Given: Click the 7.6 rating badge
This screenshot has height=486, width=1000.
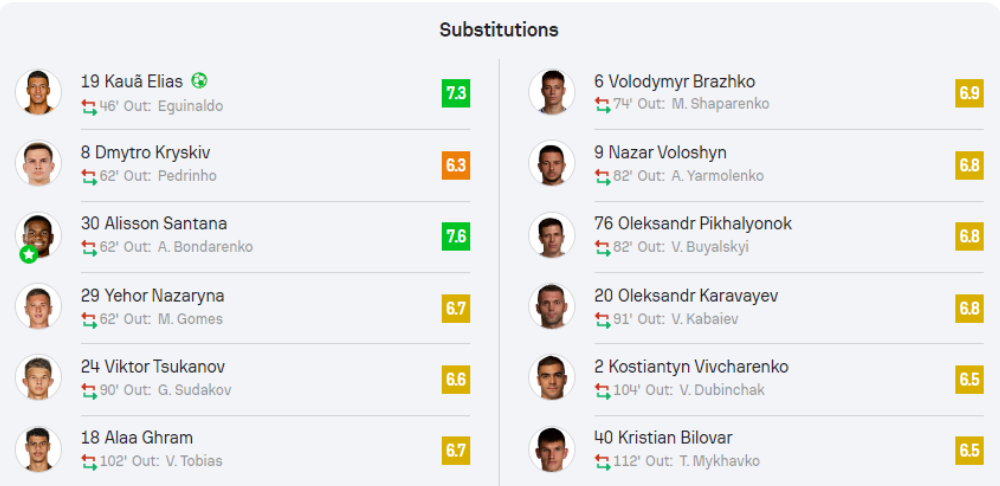Looking at the screenshot, I should click(455, 236).
